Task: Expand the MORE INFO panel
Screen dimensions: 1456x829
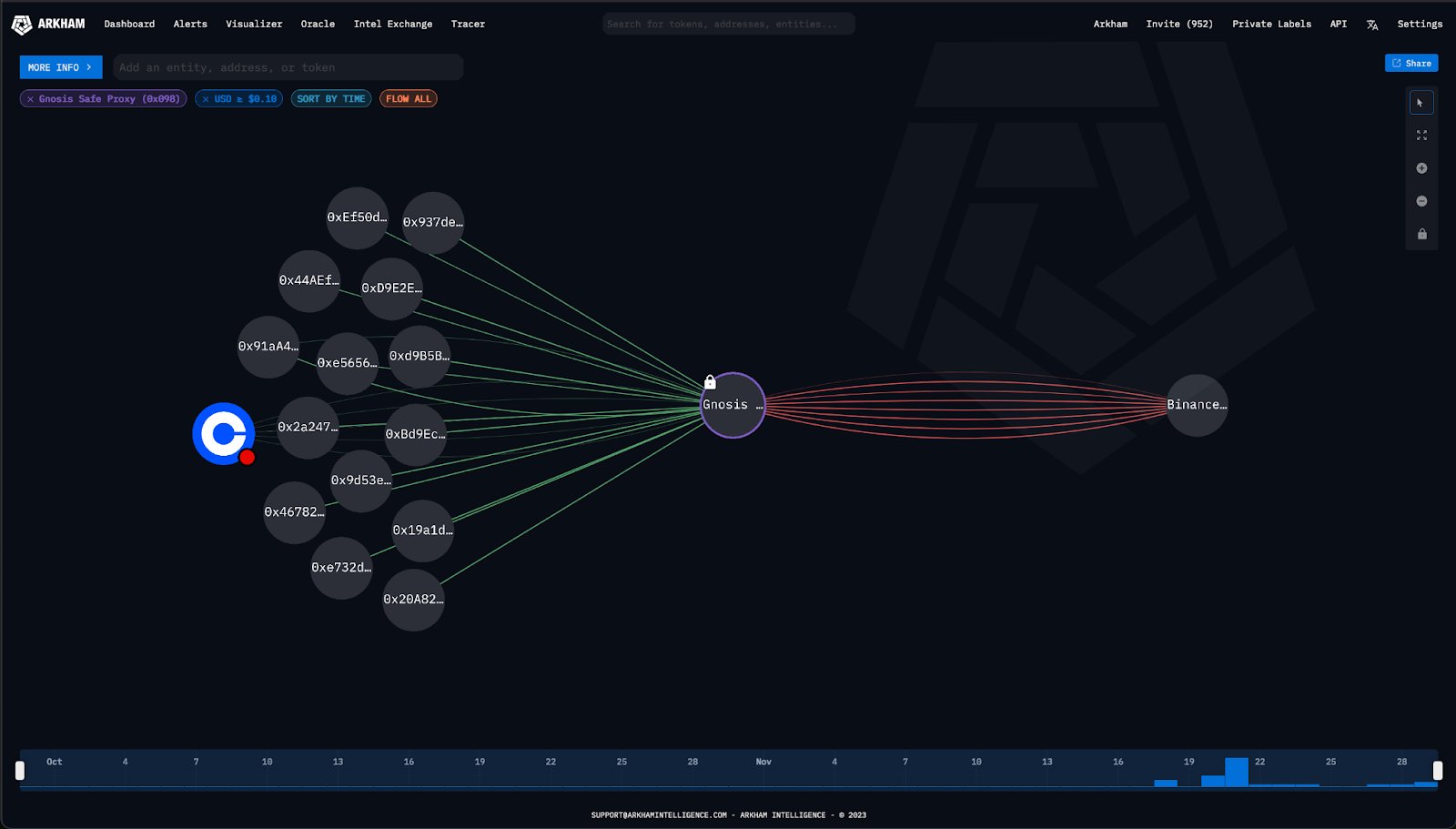Action: pyautogui.click(x=61, y=67)
